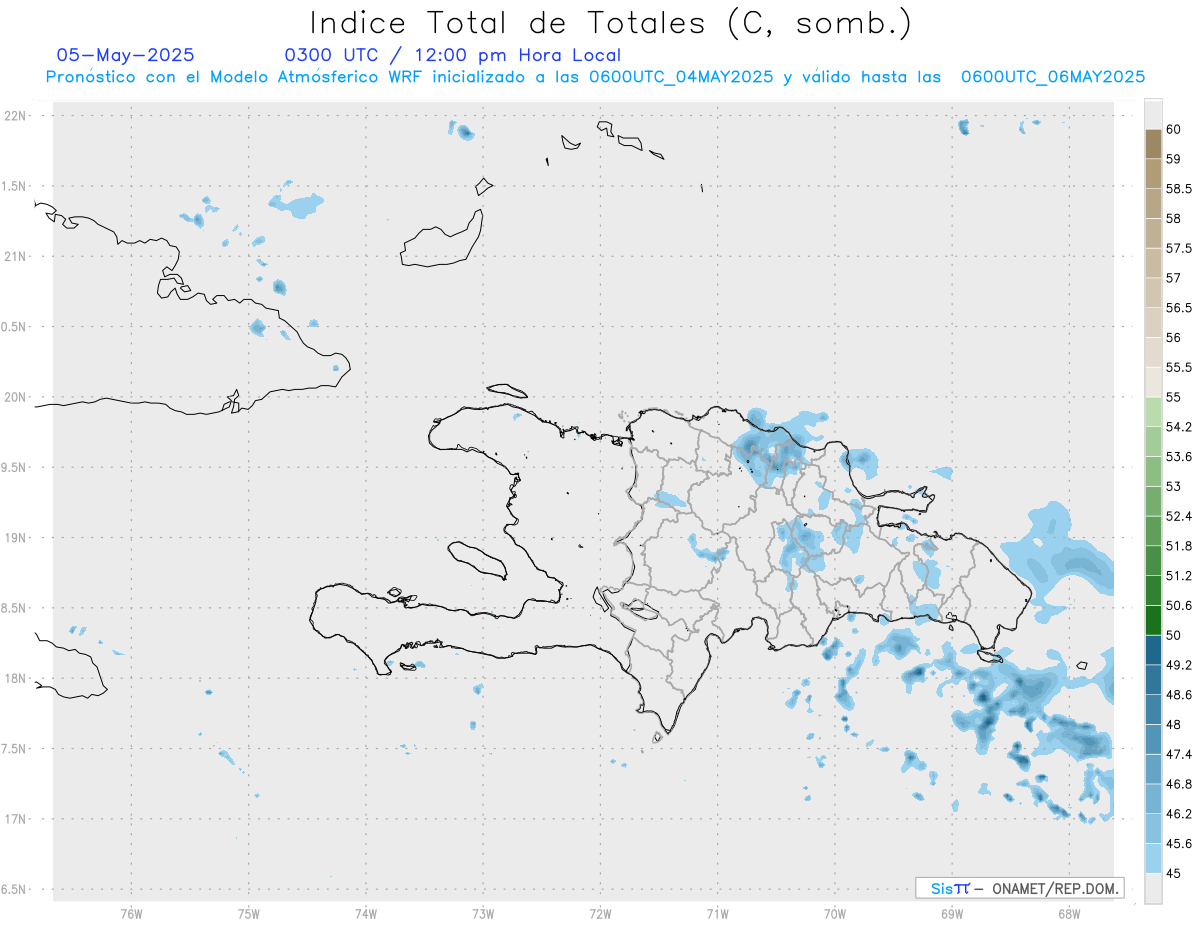
Task: Click the '53.6' colorbar value
Action: point(1179,457)
